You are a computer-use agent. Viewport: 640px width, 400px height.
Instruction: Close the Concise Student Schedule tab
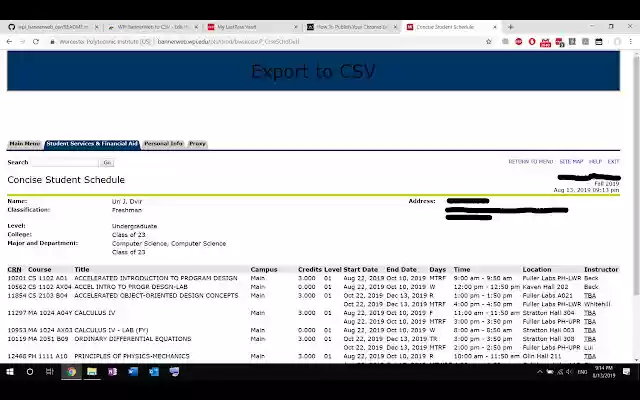pyautogui.click(x=495, y=27)
